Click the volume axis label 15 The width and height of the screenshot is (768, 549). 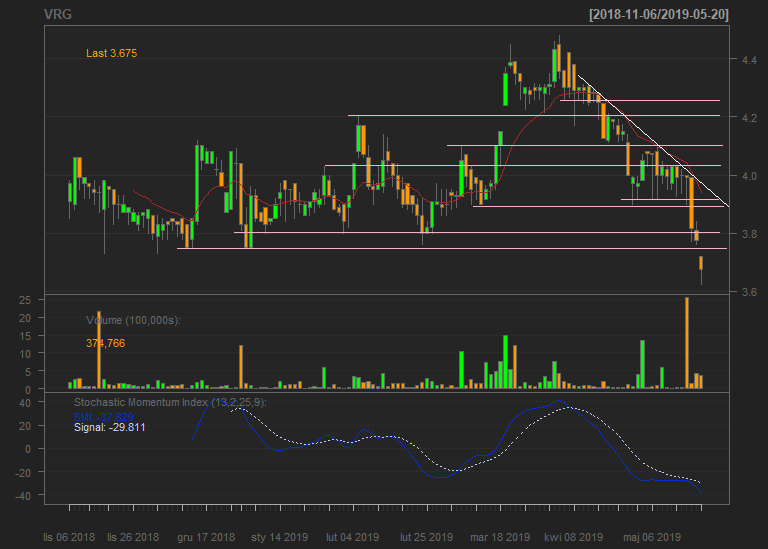coord(25,336)
